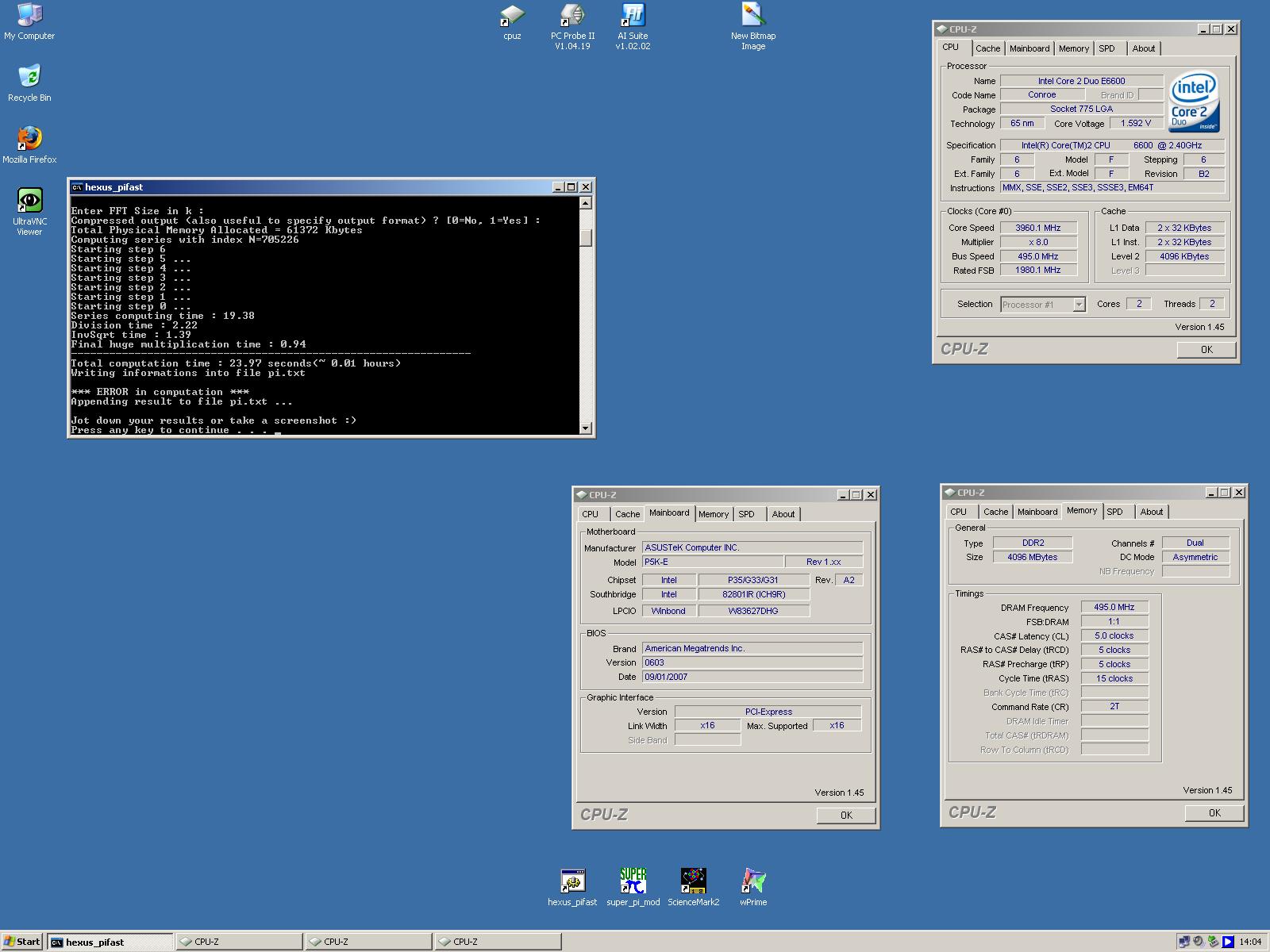The height and width of the screenshot is (952, 1270).
Task: Select PC Probe II V1.04.19 shortcut
Action: tap(572, 26)
